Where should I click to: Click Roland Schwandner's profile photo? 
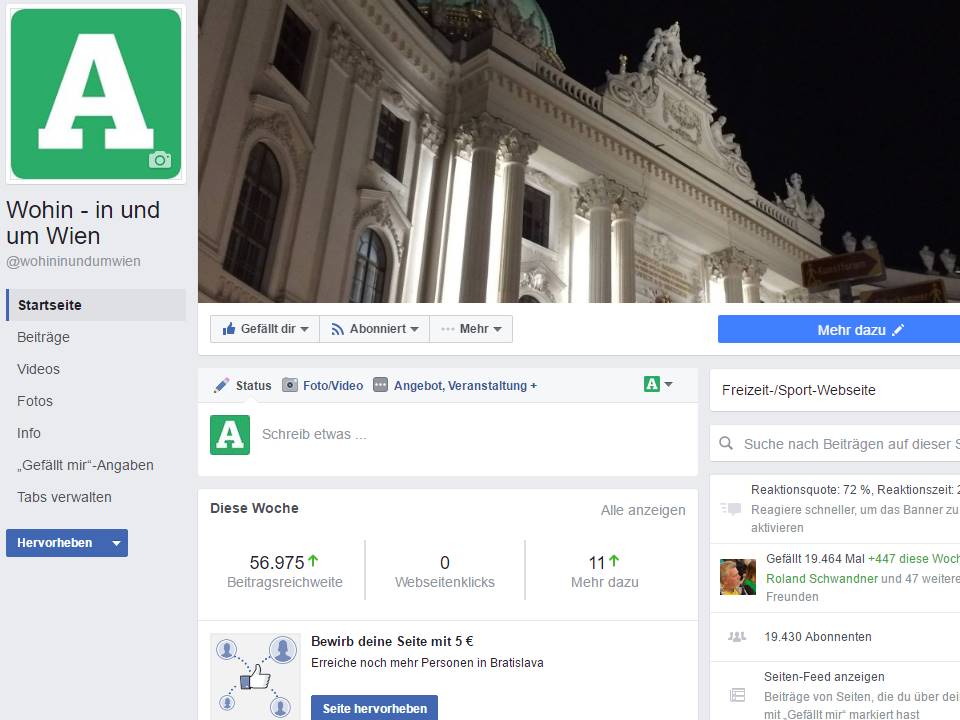pos(738,577)
